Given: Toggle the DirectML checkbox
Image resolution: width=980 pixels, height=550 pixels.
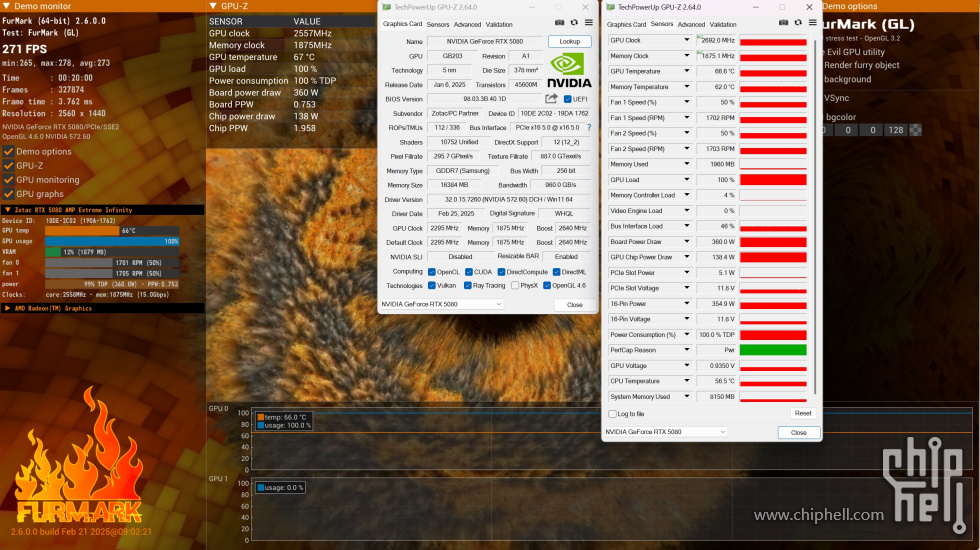Looking at the screenshot, I should pyautogui.click(x=556, y=272).
